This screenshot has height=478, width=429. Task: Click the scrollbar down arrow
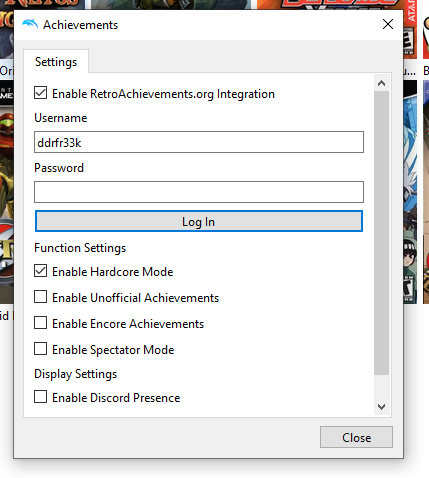(382, 407)
